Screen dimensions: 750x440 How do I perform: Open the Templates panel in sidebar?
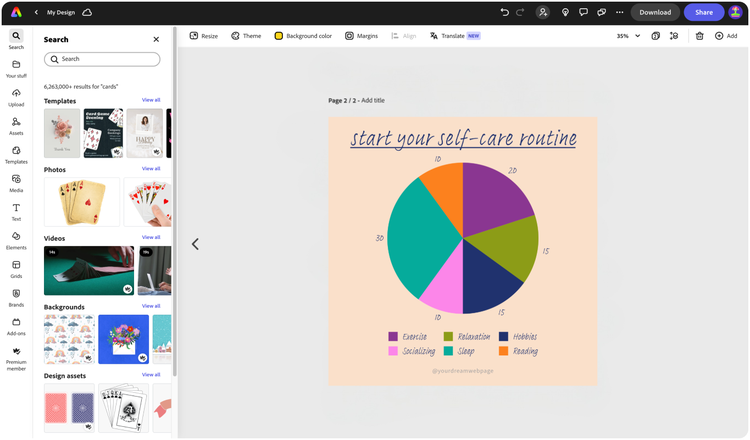(16, 155)
